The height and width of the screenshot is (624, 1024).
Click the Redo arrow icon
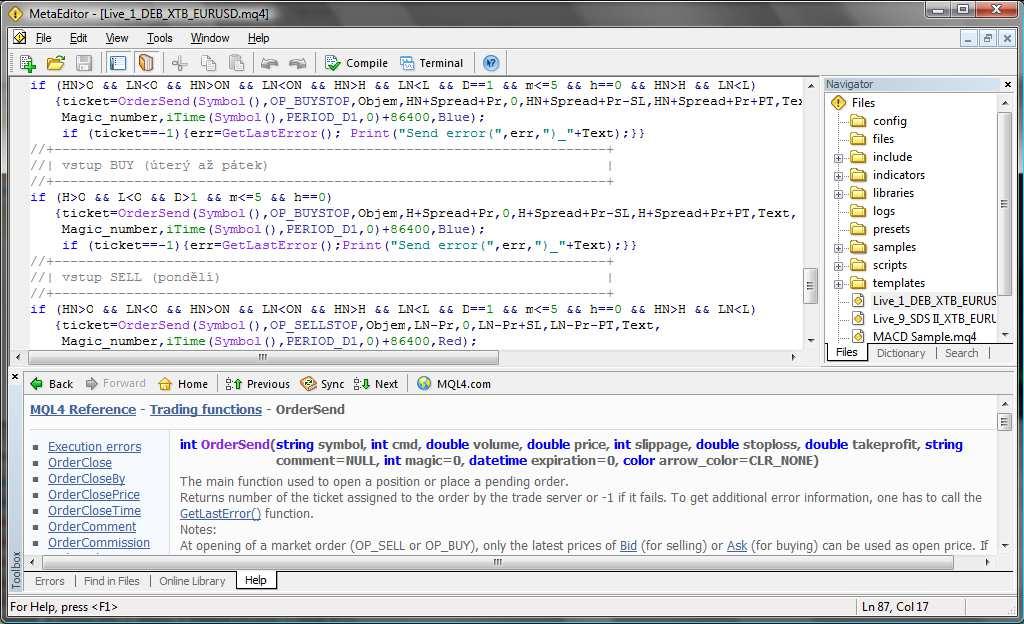coord(298,63)
